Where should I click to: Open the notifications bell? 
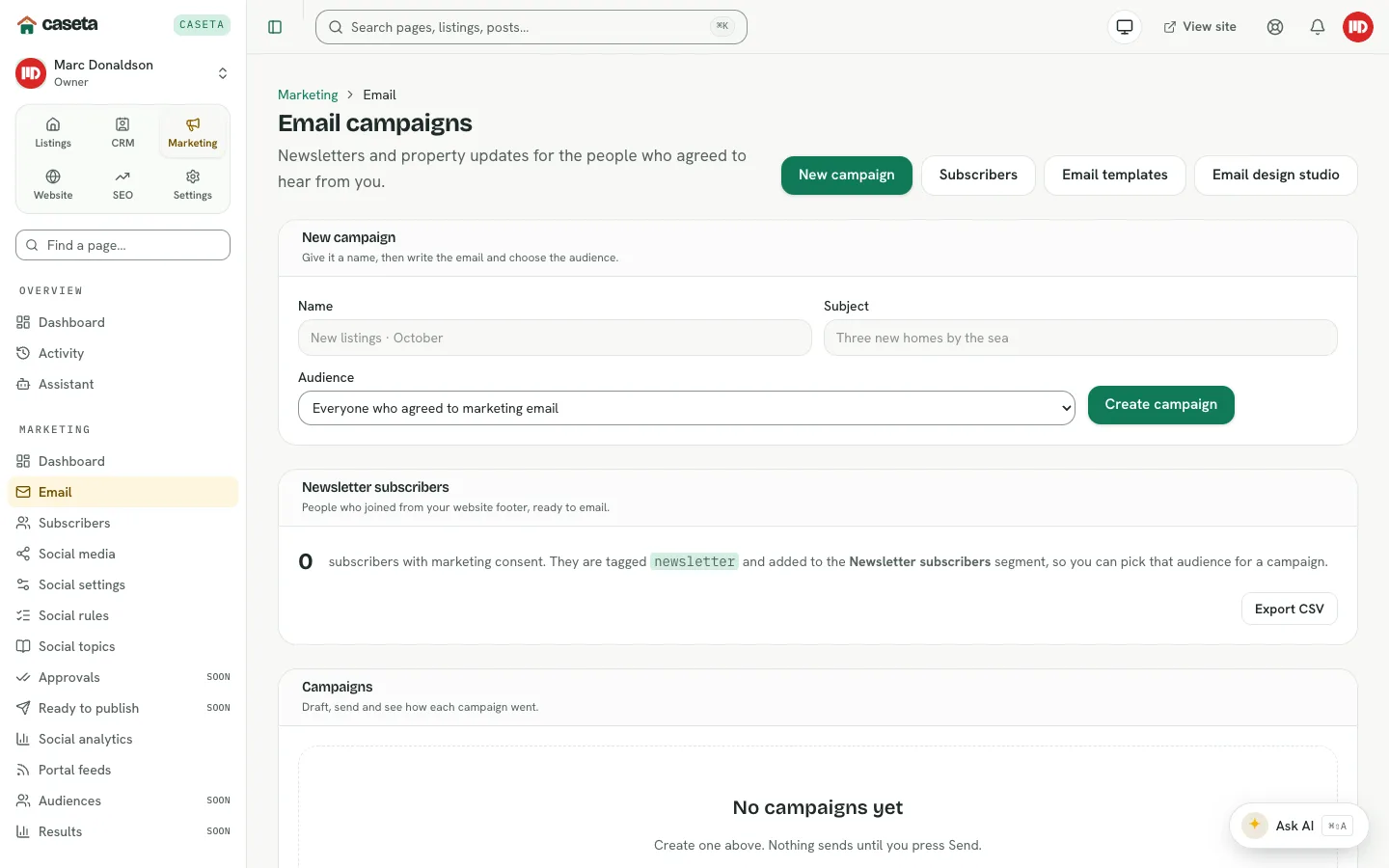pos(1318,27)
